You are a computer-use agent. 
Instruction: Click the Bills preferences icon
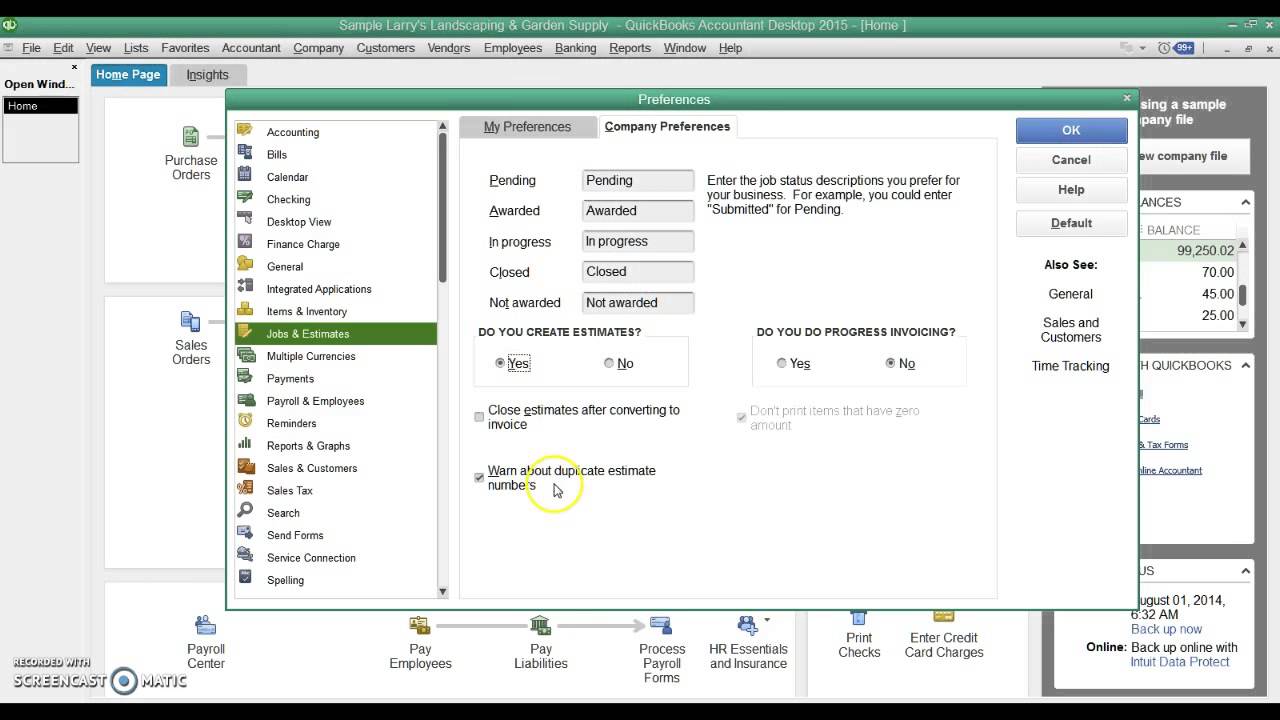click(245, 153)
